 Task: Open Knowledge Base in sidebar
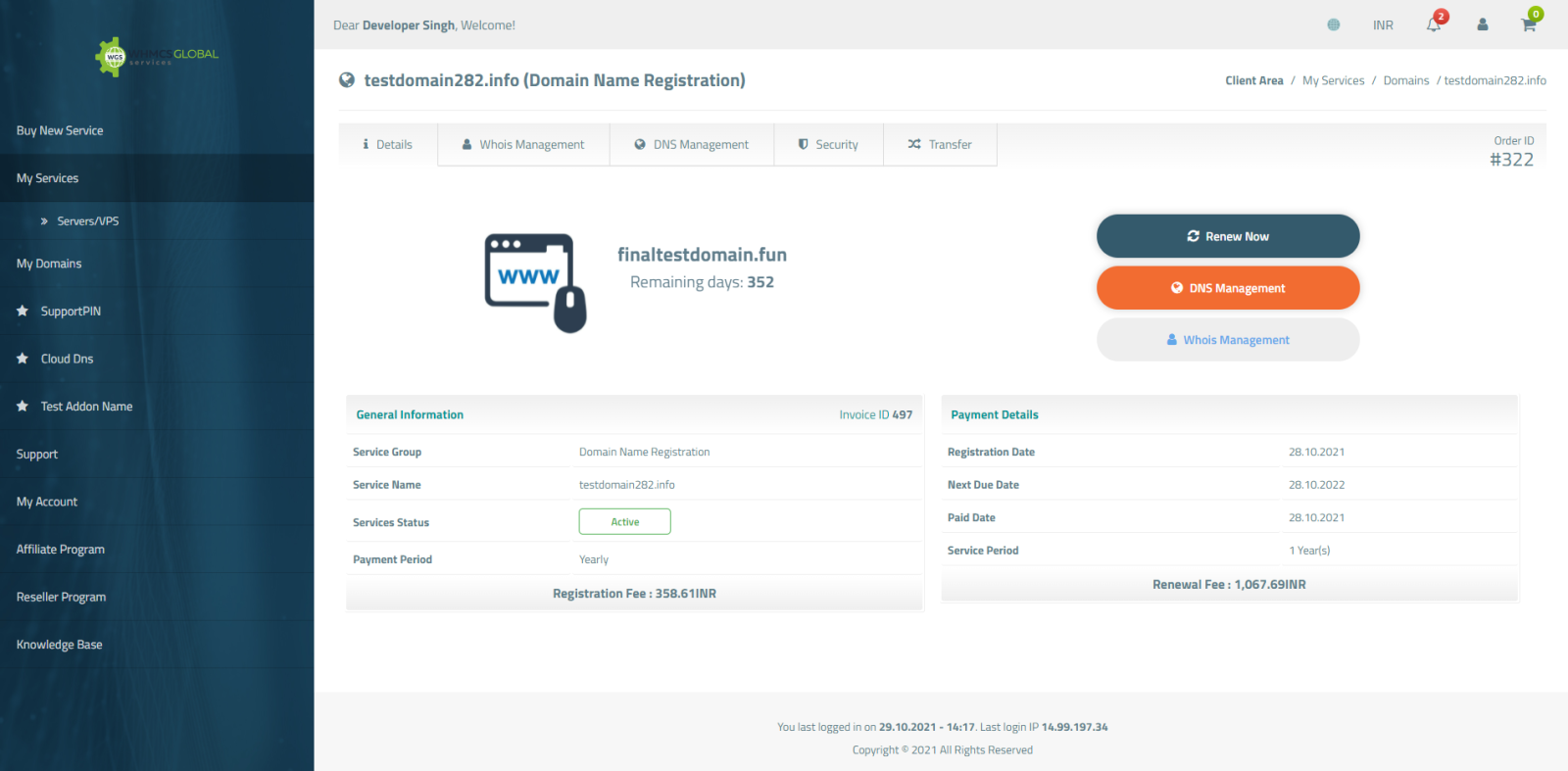[x=157, y=645]
